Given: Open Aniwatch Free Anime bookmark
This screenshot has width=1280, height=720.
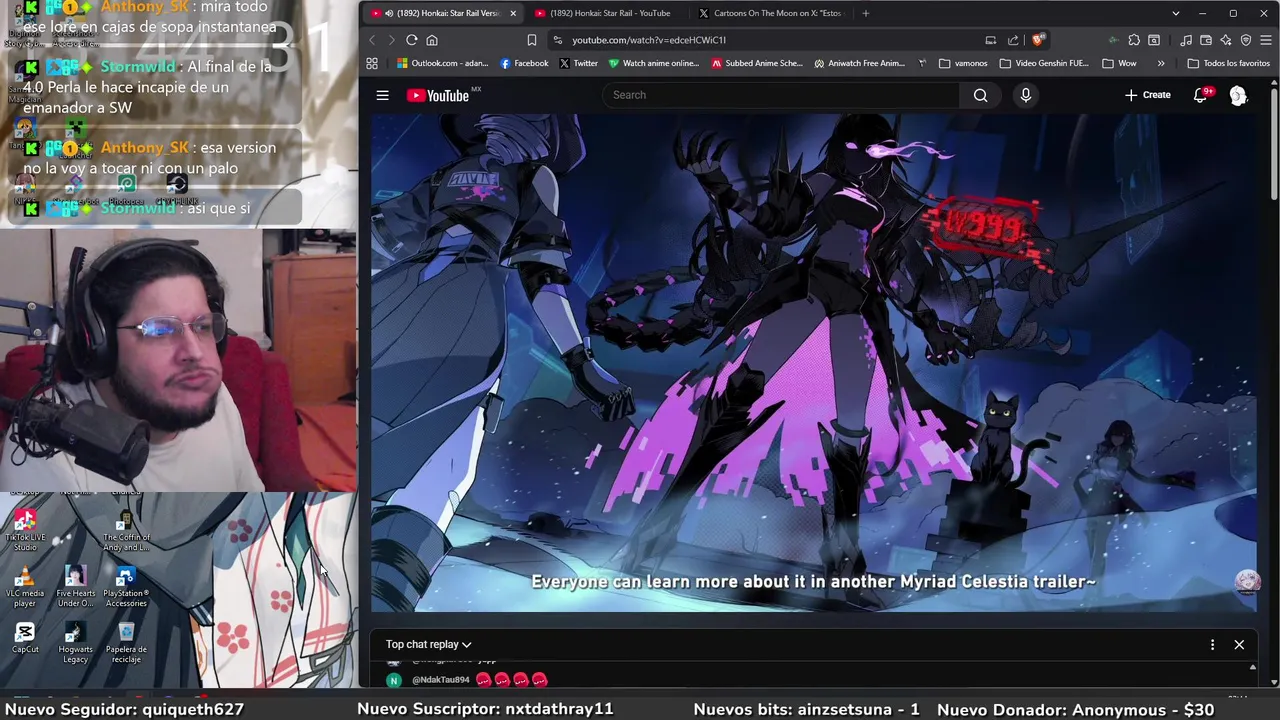Looking at the screenshot, I should 861,63.
